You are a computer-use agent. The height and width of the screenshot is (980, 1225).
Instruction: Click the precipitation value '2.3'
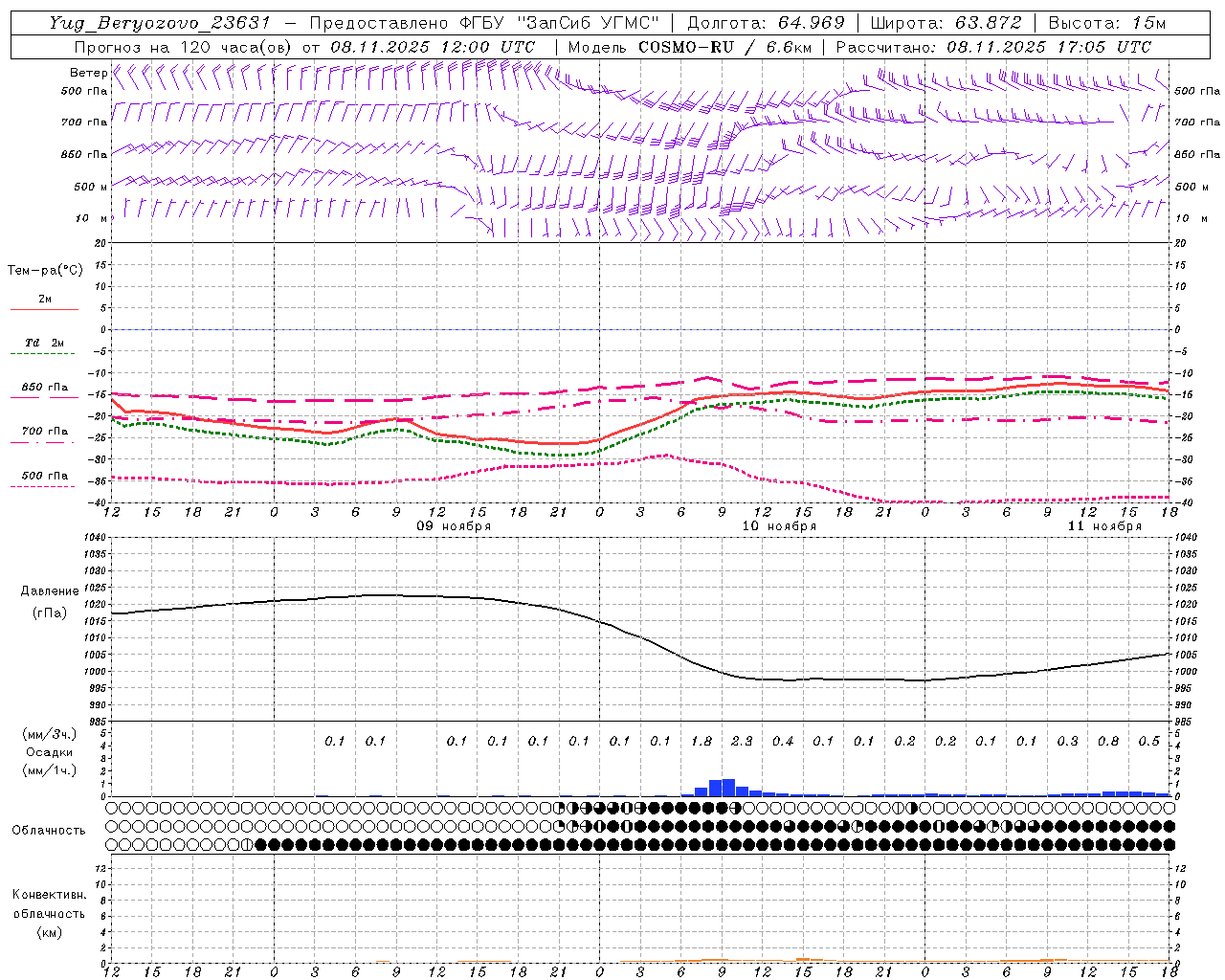click(742, 742)
